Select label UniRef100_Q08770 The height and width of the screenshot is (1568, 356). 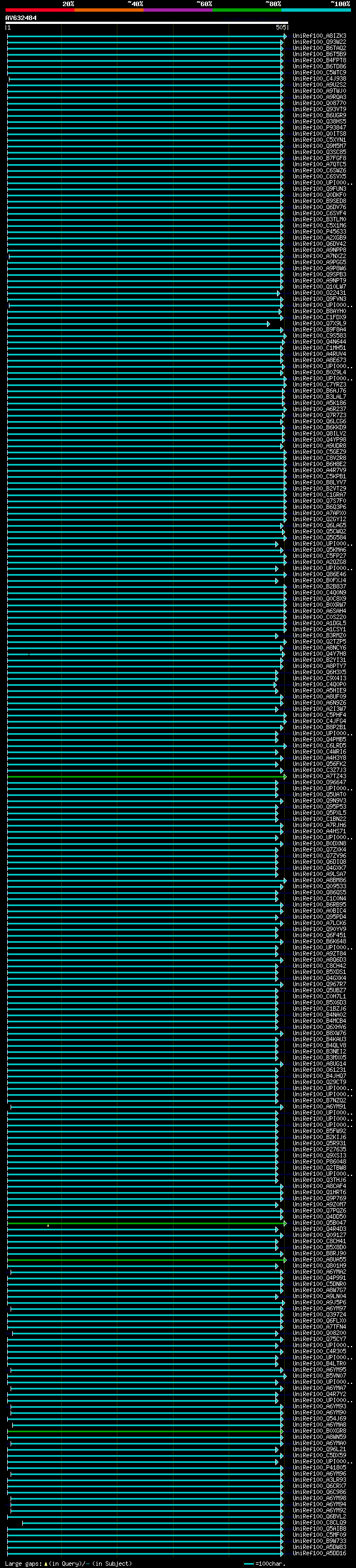click(x=319, y=103)
